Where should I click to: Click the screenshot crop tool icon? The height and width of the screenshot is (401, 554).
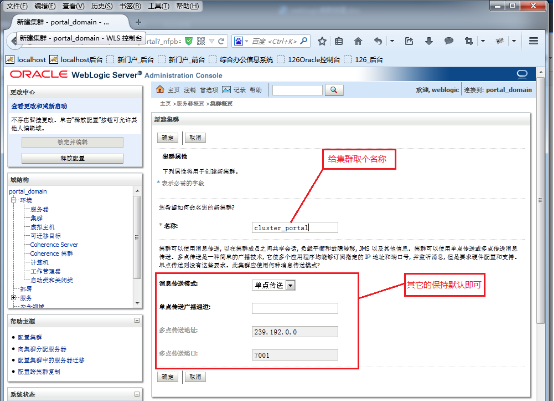tap(469, 41)
